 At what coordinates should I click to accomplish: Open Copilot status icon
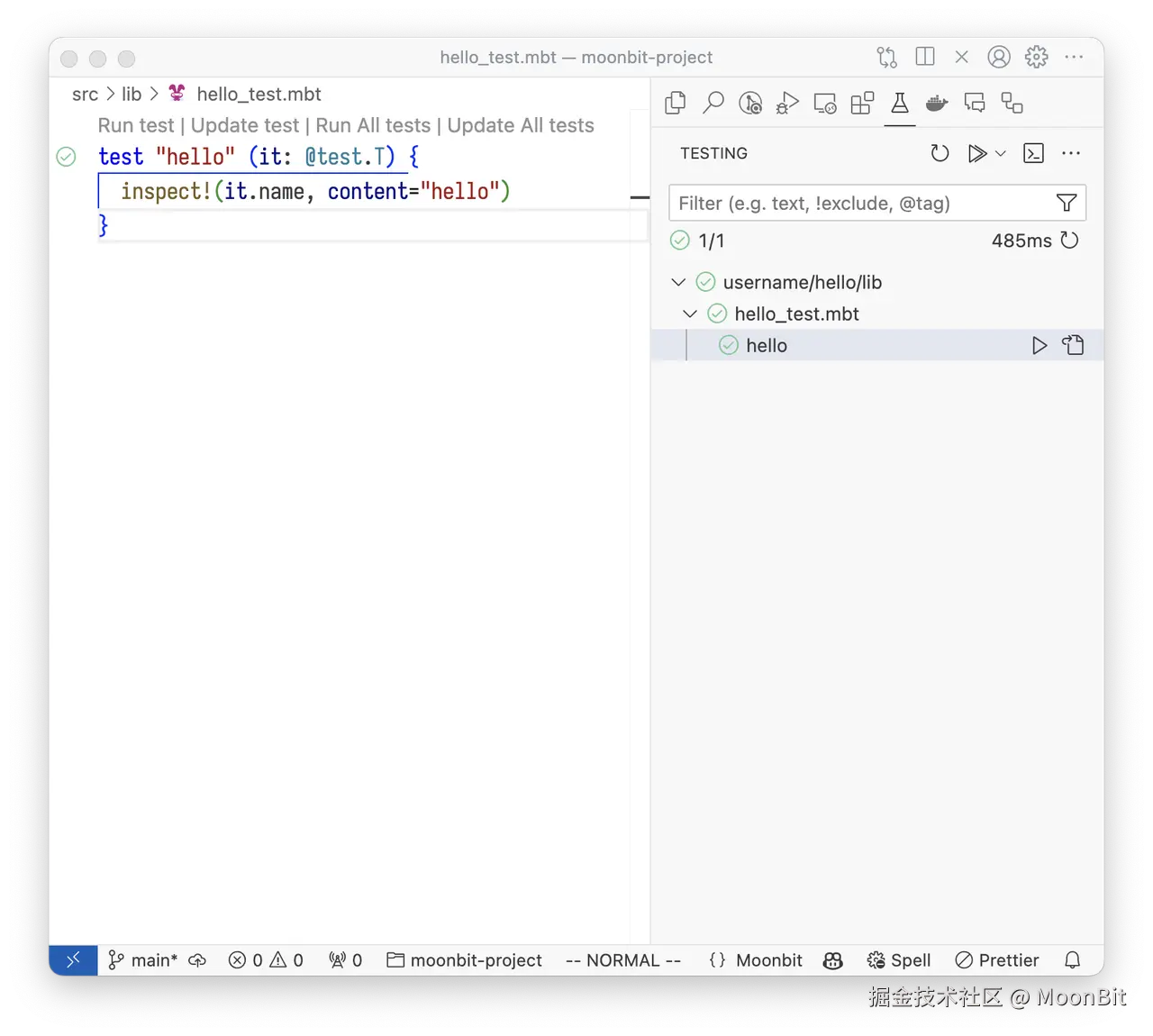tap(833, 960)
